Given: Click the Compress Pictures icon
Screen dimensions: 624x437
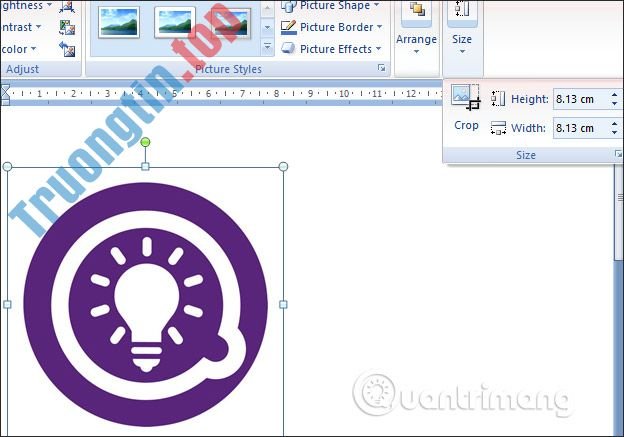Looking at the screenshot, I should coord(67,6).
